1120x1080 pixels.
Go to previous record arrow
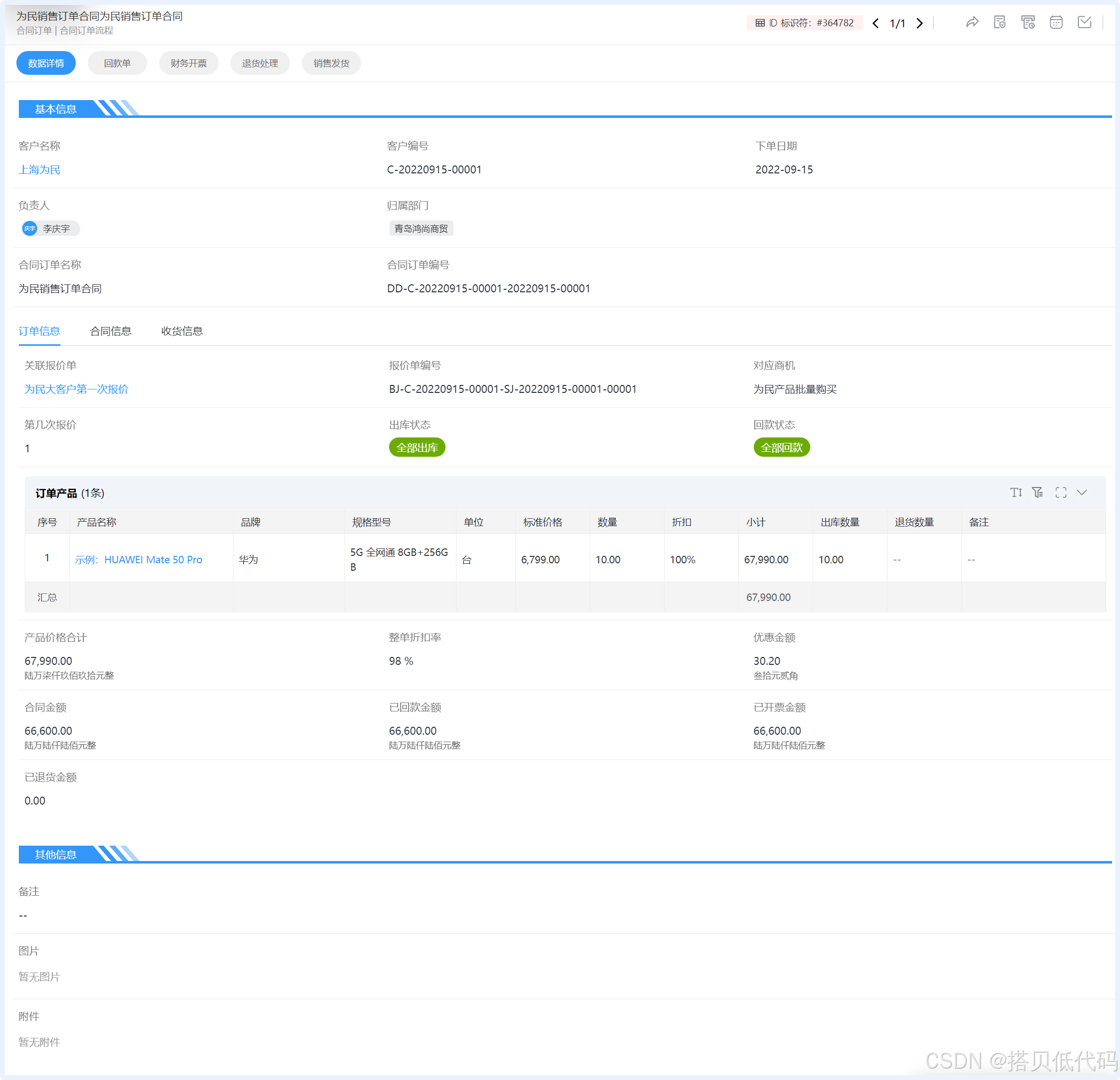pos(875,23)
